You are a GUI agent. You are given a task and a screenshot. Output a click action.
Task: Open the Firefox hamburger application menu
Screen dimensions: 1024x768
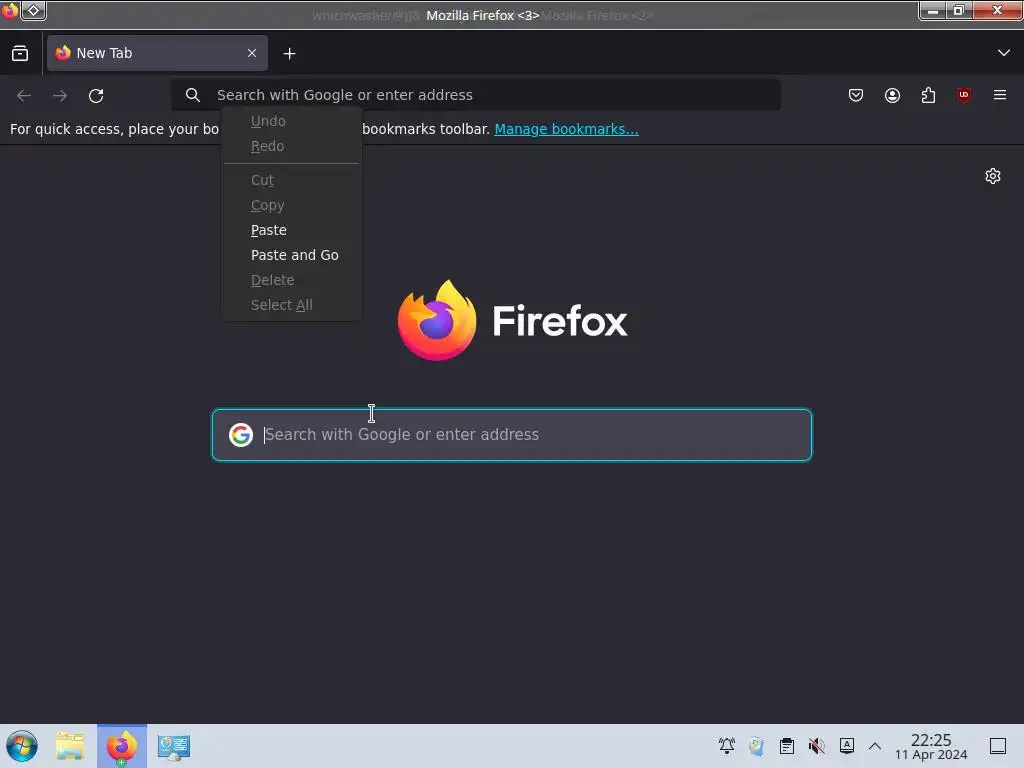coord(1000,95)
